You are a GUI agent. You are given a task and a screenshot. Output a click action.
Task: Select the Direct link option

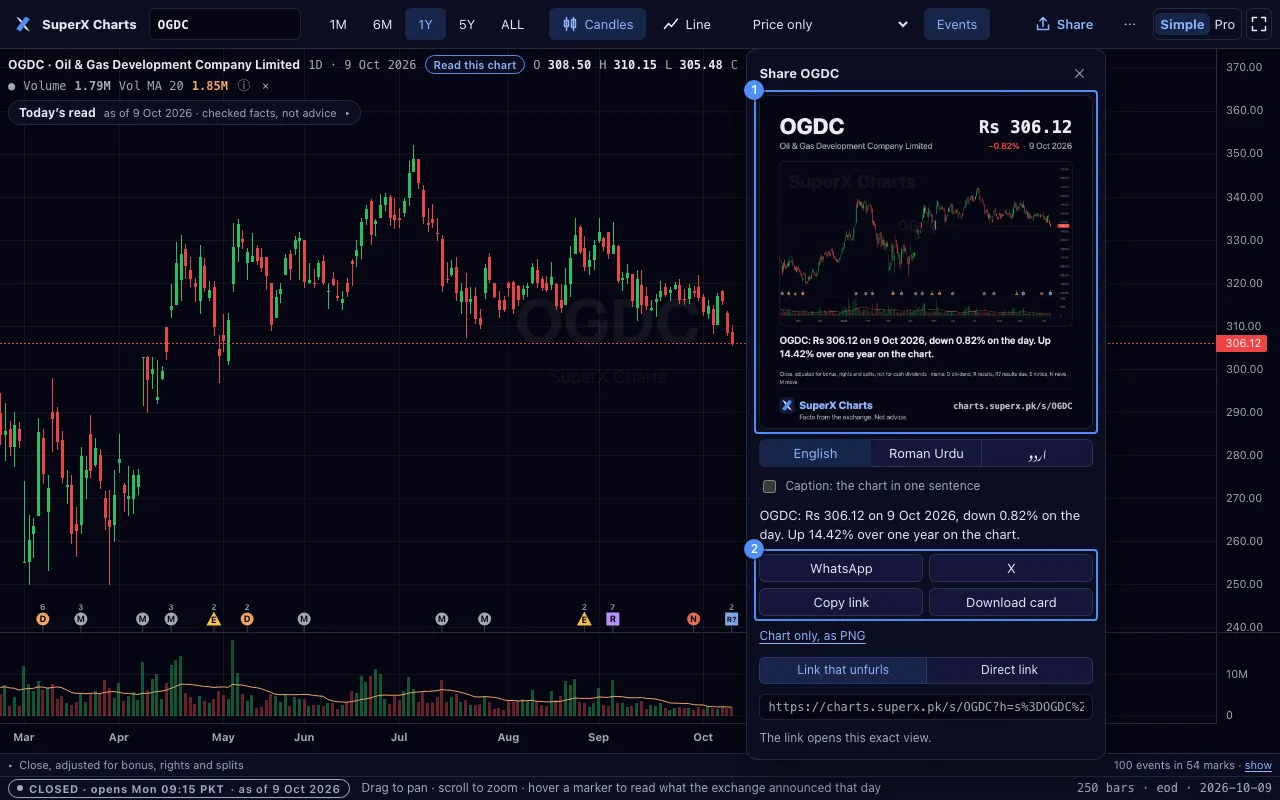coord(1009,670)
